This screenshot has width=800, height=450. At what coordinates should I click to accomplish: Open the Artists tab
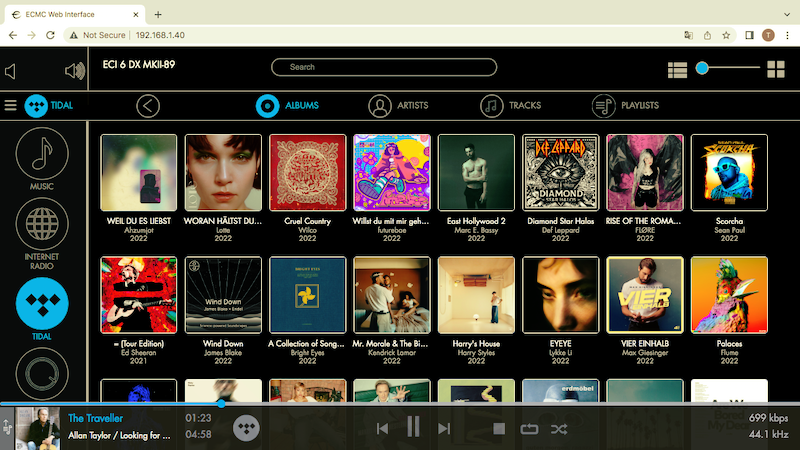(398, 106)
